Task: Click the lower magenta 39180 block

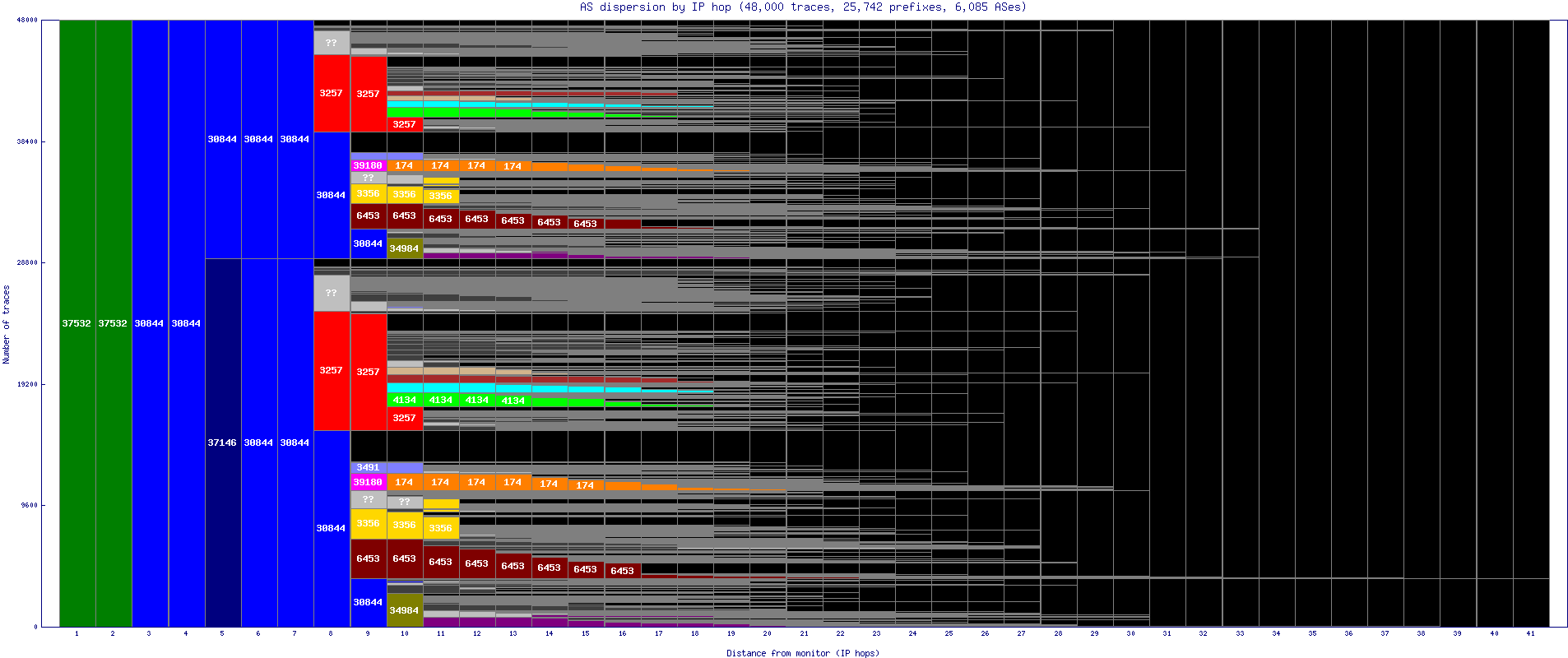Action: click(368, 482)
